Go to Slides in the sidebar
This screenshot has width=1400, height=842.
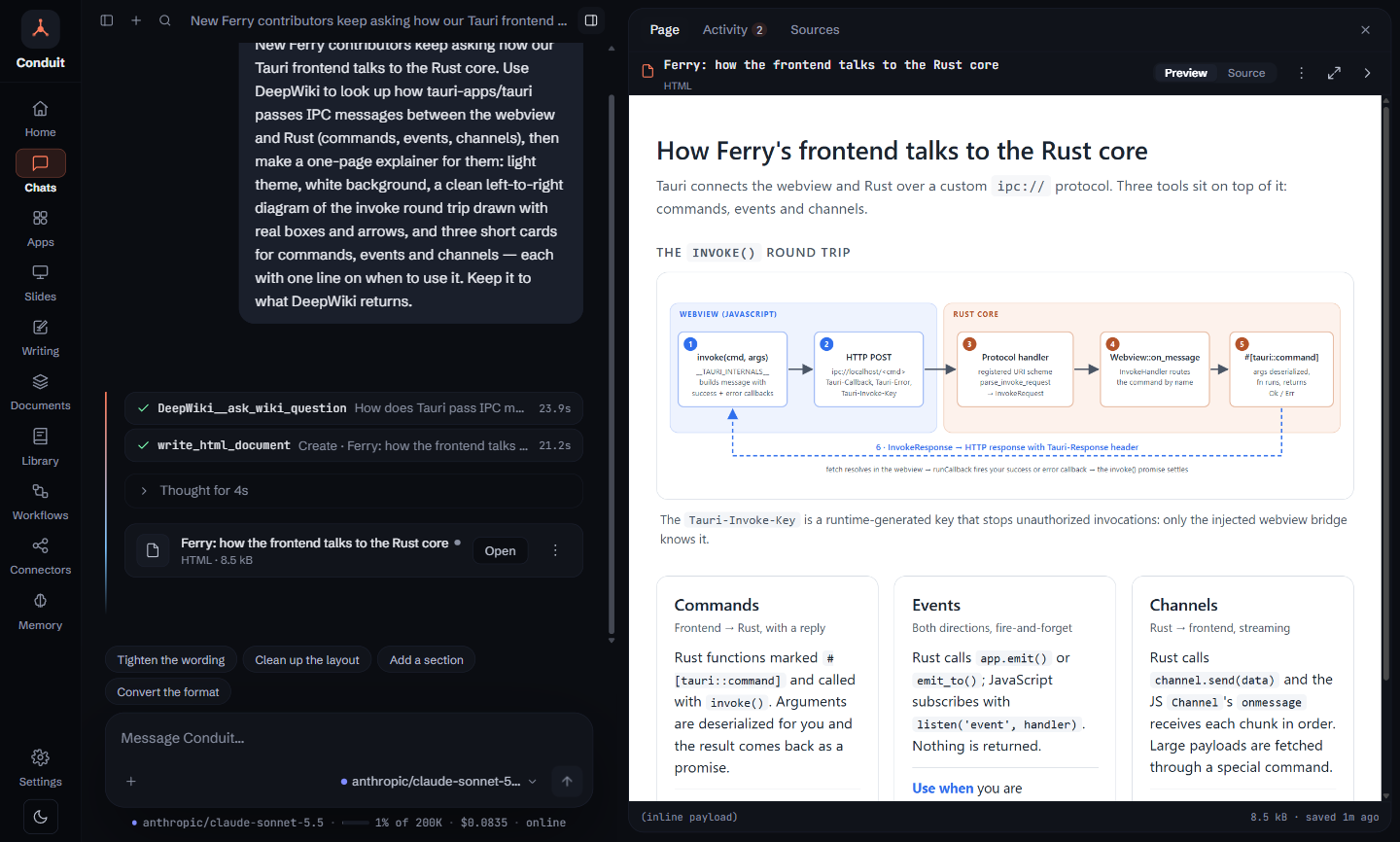40,283
